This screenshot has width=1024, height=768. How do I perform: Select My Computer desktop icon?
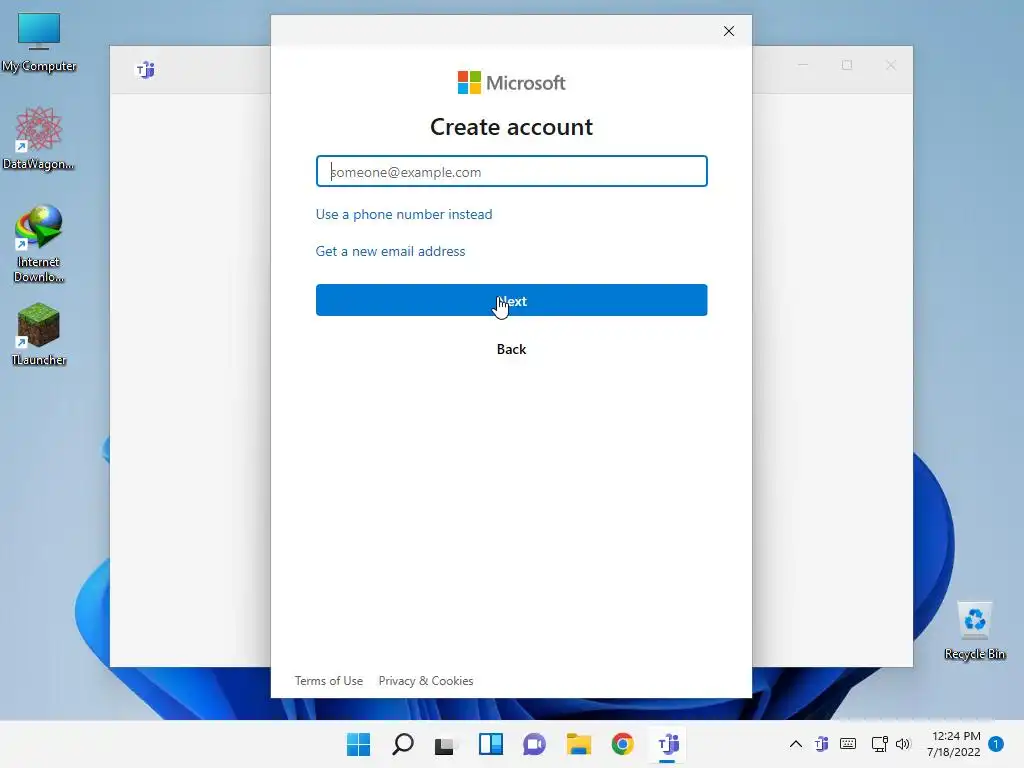[x=39, y=42]
